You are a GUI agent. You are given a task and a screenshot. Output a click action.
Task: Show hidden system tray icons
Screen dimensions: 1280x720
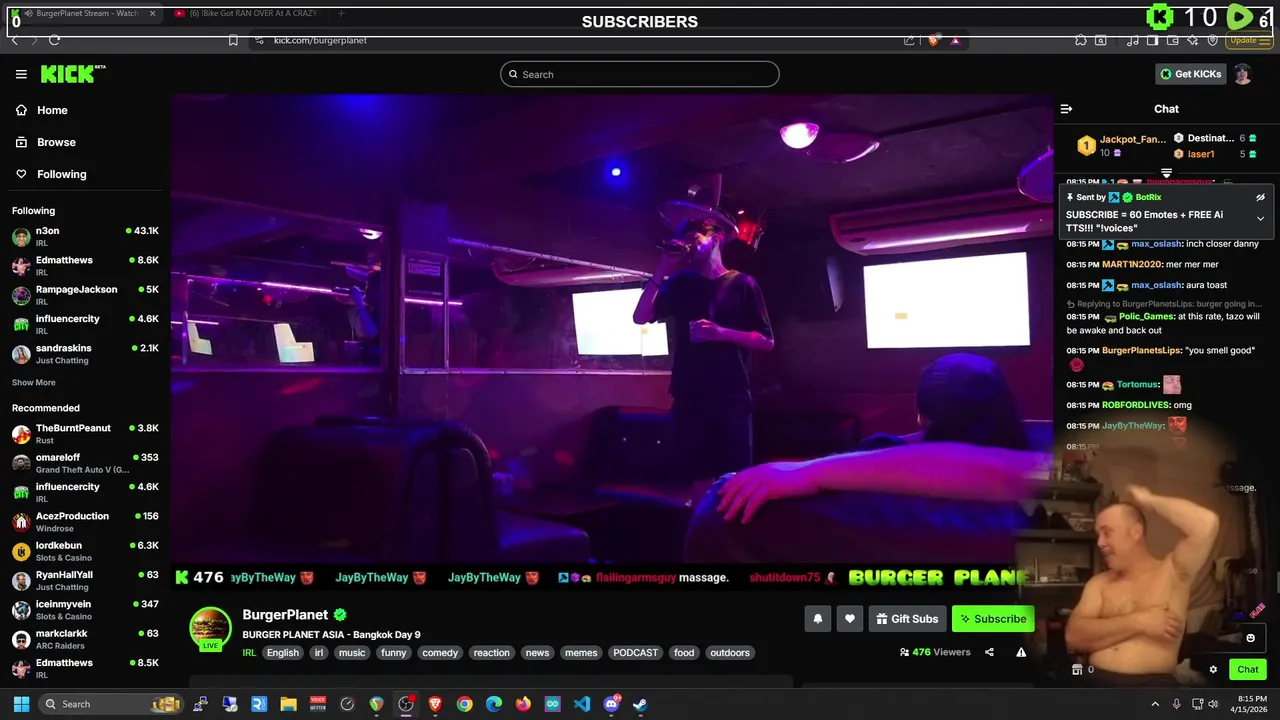[1155, 704]
